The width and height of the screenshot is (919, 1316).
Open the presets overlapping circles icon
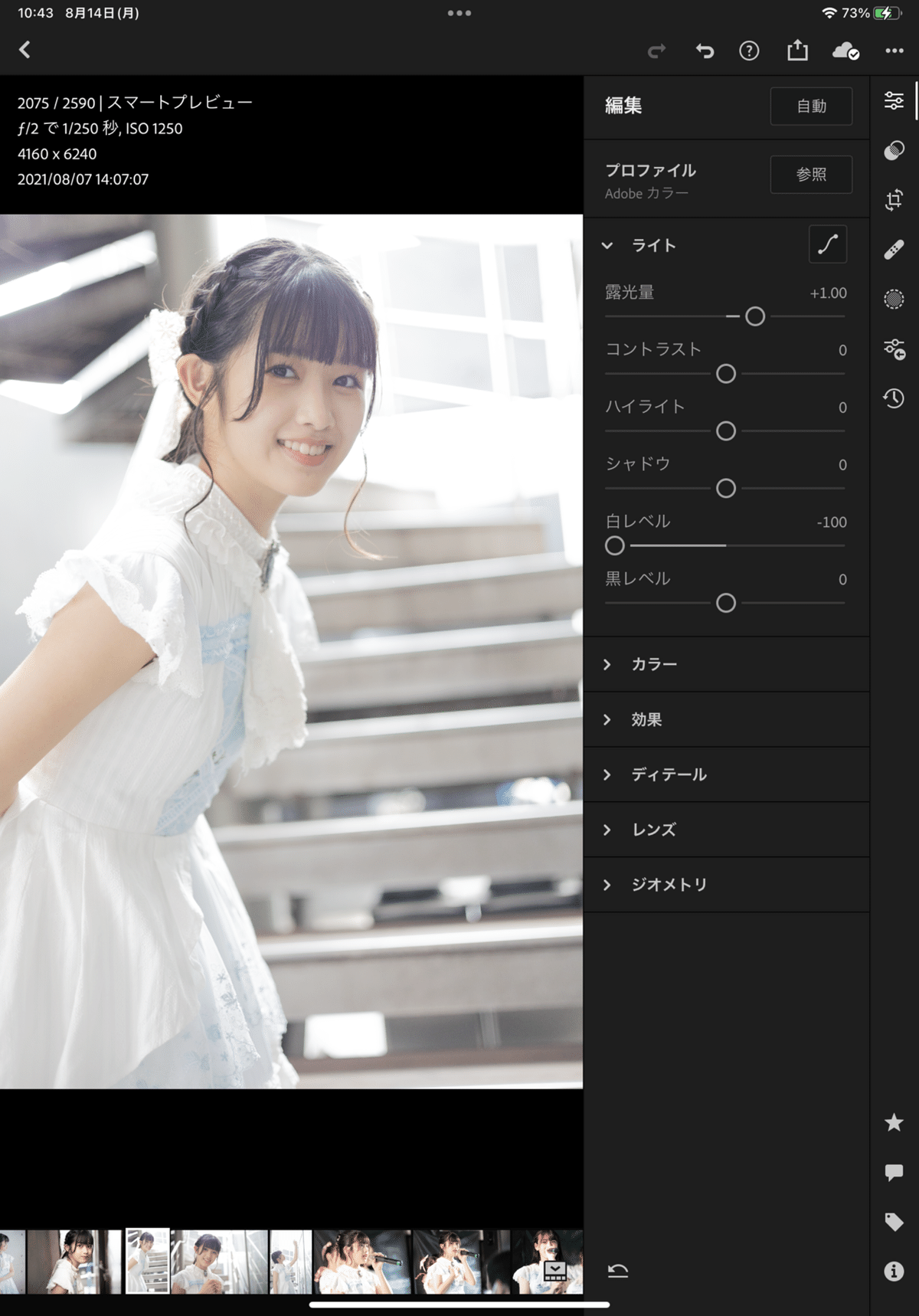[x=894, y=150]
